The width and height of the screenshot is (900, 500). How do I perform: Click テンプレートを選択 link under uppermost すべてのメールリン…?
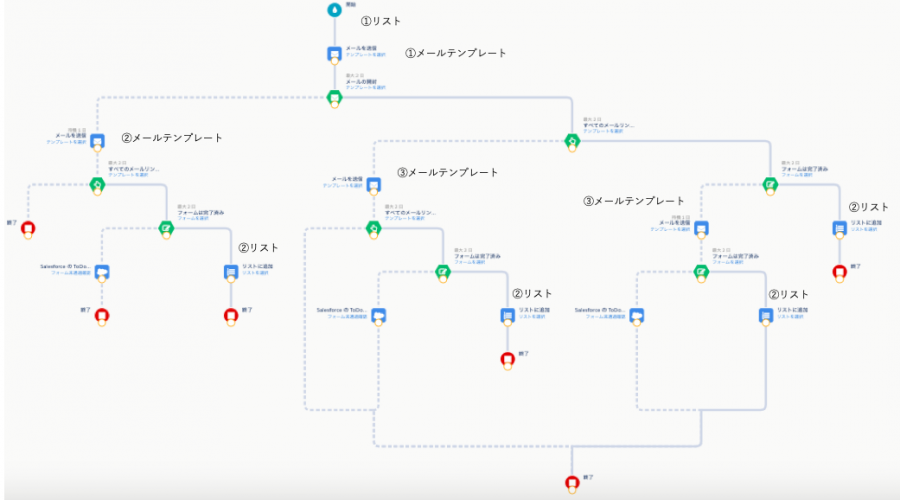(x=603, y=131)
